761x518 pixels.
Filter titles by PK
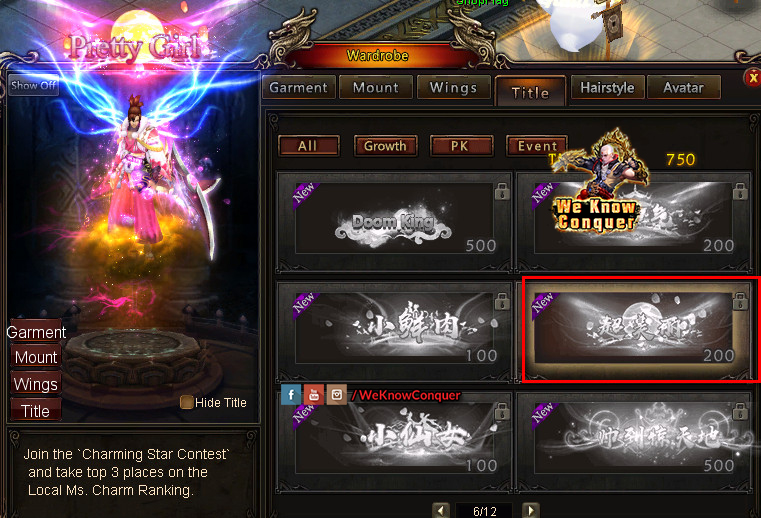point(461,146)
